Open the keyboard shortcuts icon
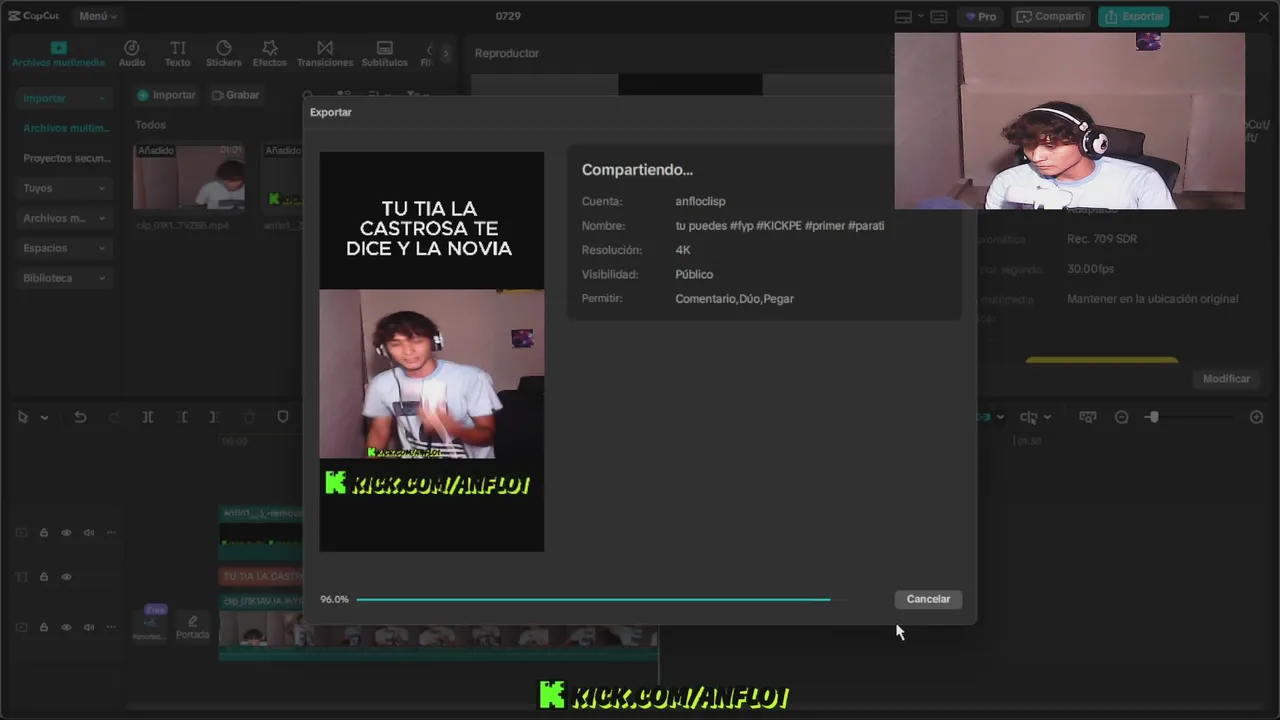The image size is (1280, 720). point(938,16)
